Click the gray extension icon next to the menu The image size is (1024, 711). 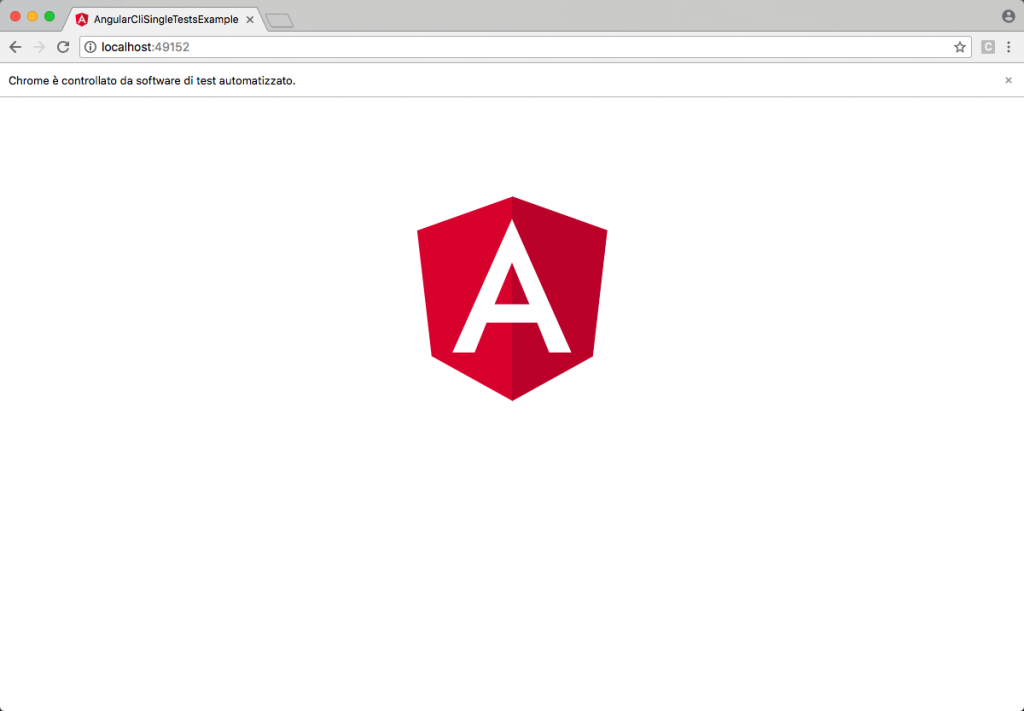click(x=986, y=47)
